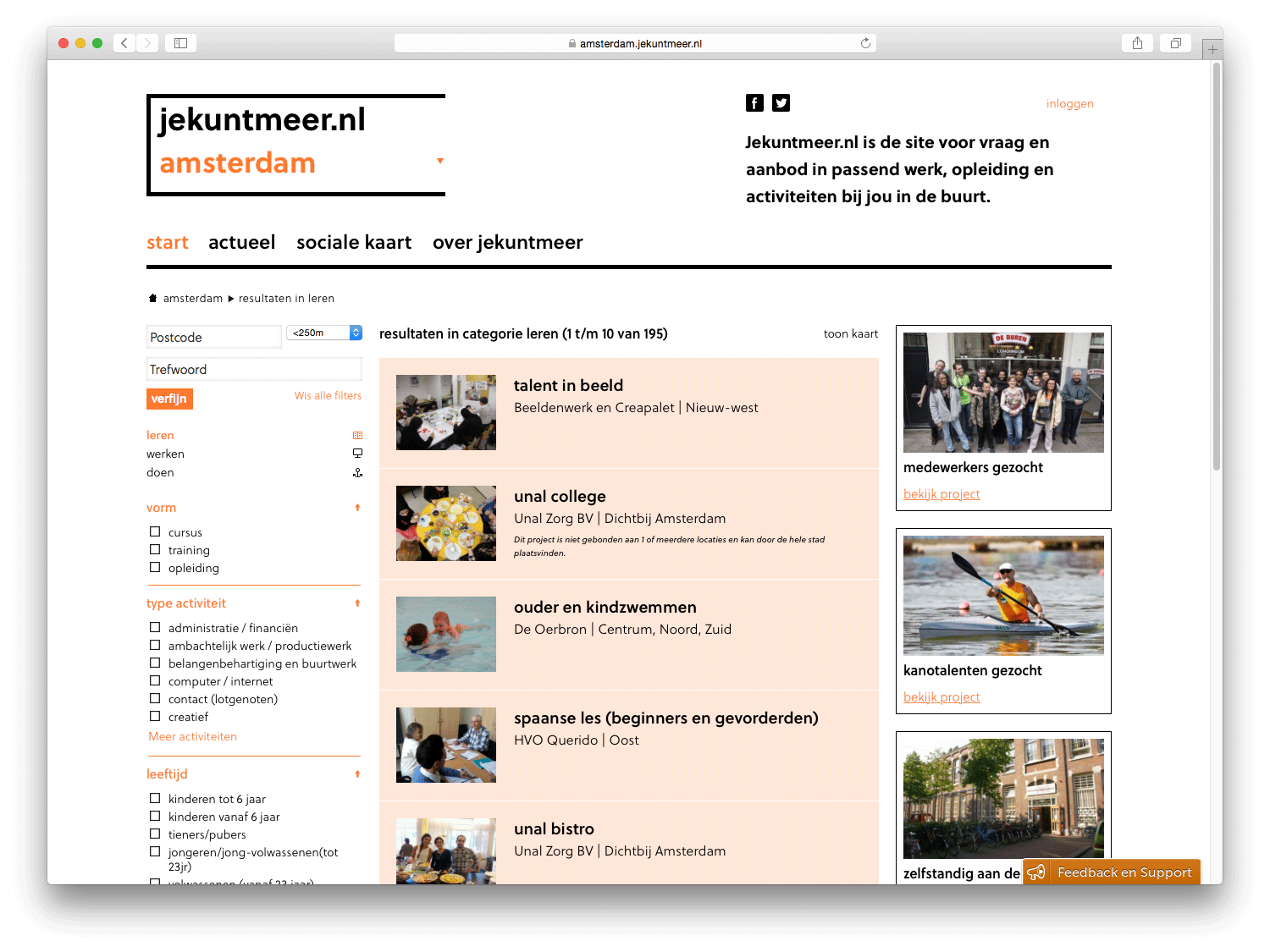Click the Trefwoord input field
This screenshot has height=952, width=1270.
coord(254,369)
